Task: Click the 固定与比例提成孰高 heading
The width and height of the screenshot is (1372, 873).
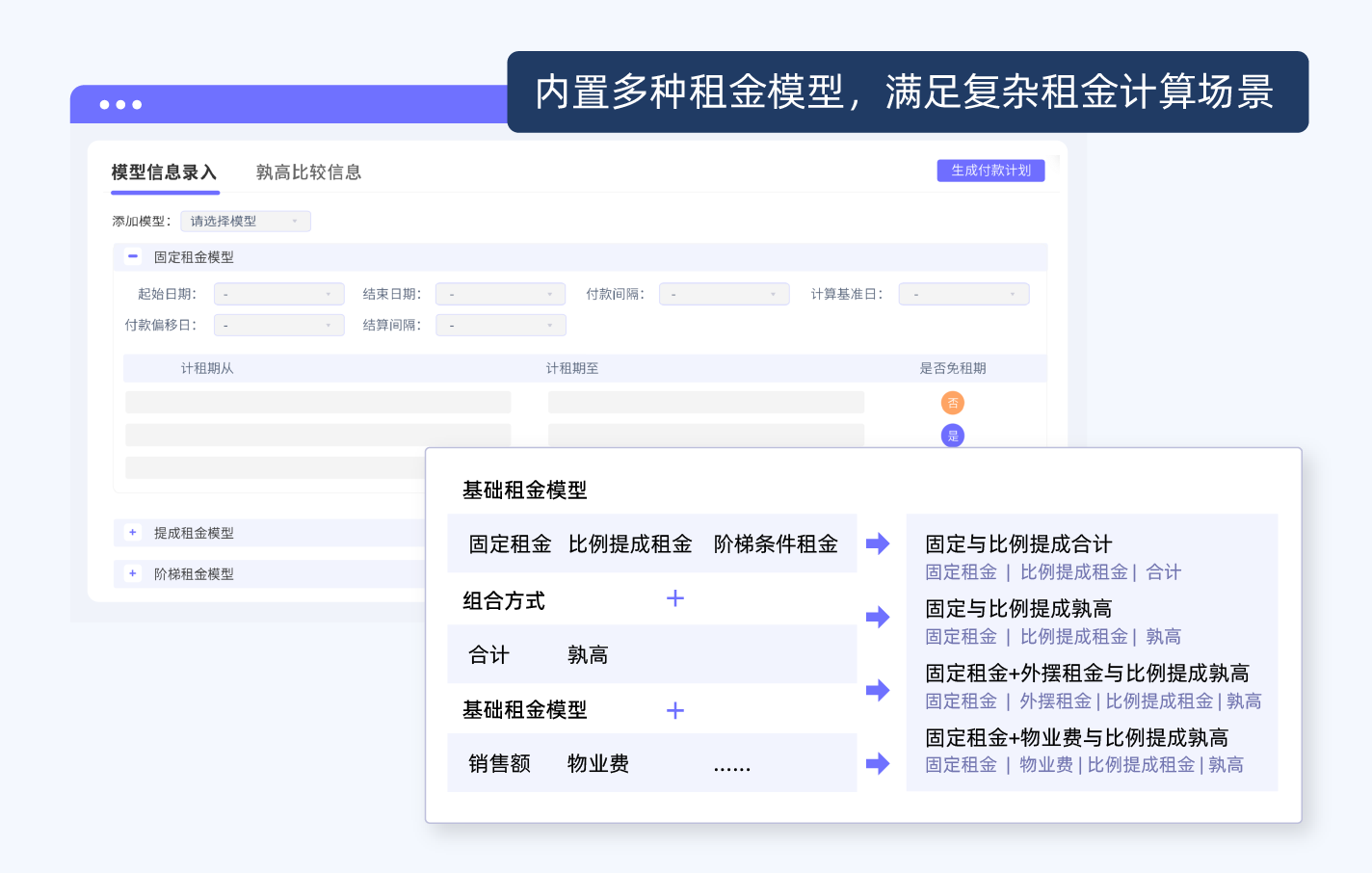Action: [x=1018, y=609]
